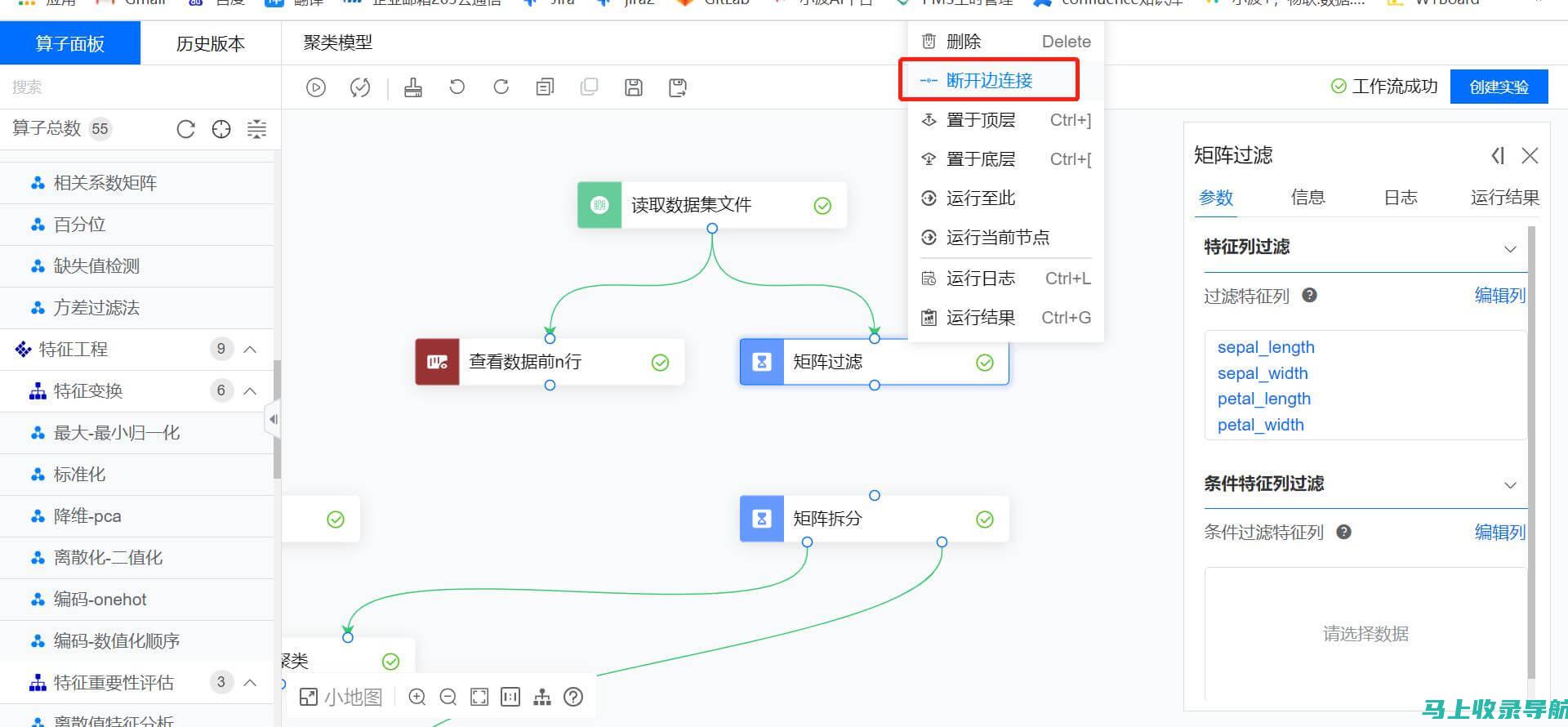Collapse the 特征重要性评估 subcategory
This screenshot has height=727, width=1568.
tap(251, 682)
